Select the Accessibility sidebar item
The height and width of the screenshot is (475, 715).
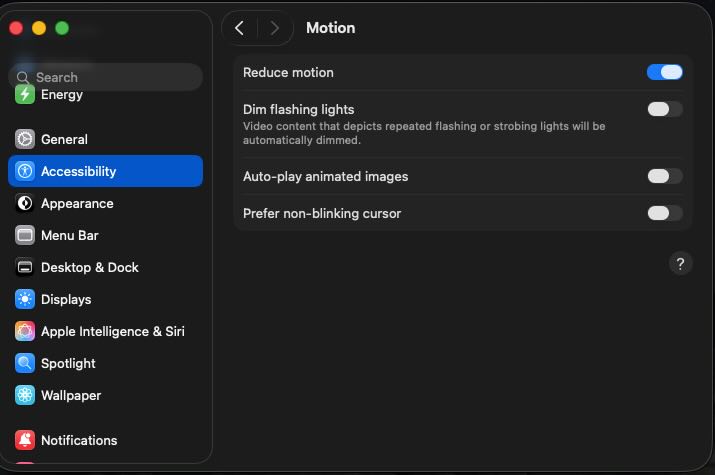coord(105,171)
